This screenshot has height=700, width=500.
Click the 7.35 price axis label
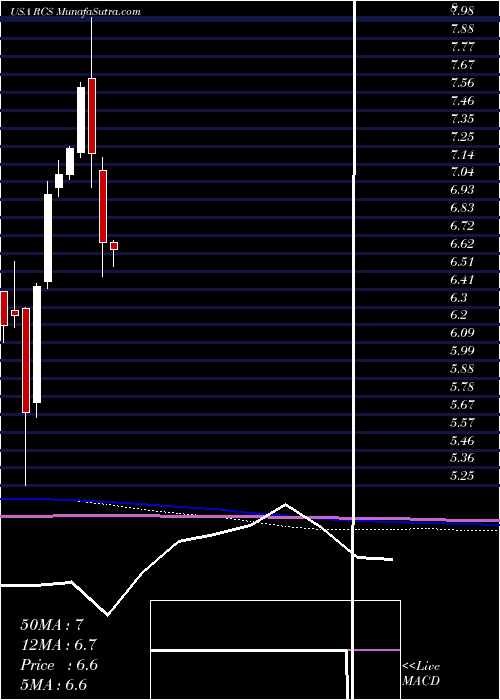pos(462,118)
